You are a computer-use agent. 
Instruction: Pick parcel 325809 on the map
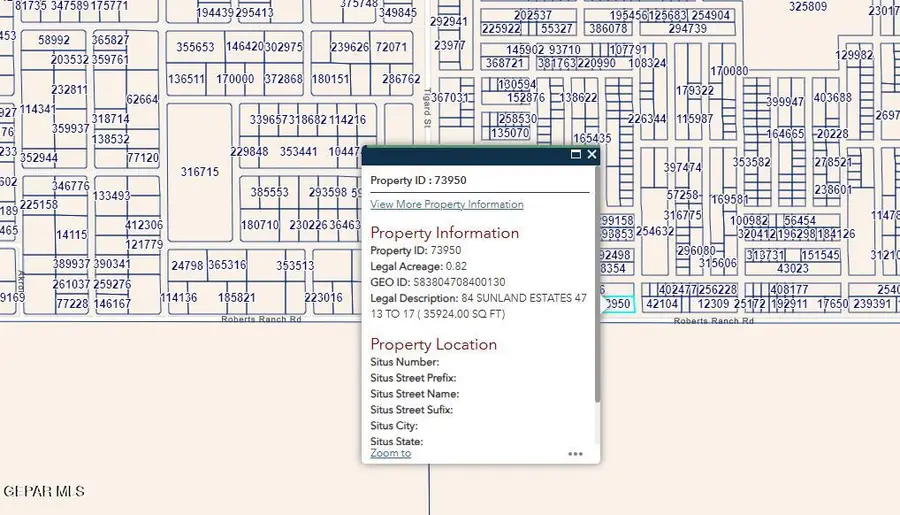coord(808,7)
